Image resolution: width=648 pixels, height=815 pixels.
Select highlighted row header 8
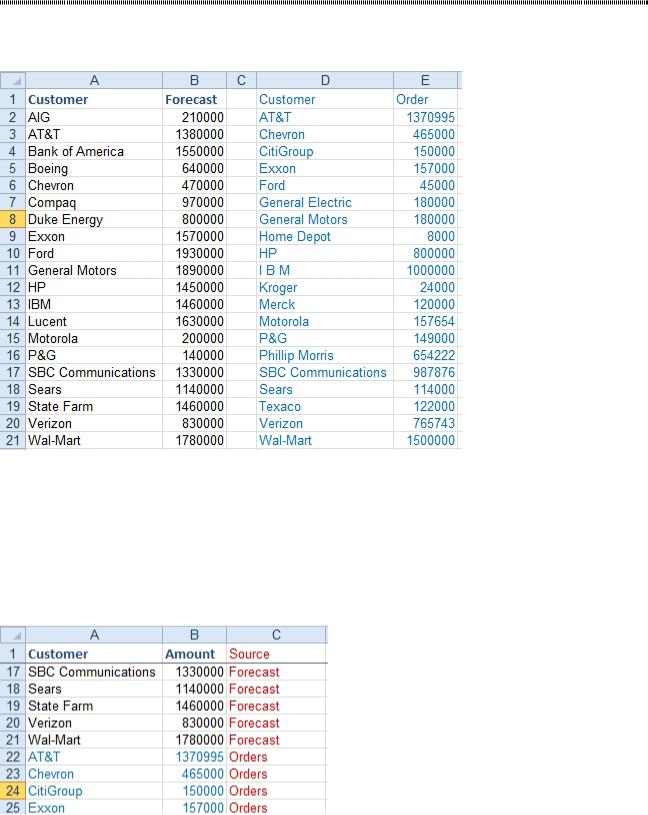click(x=13, y=219)
